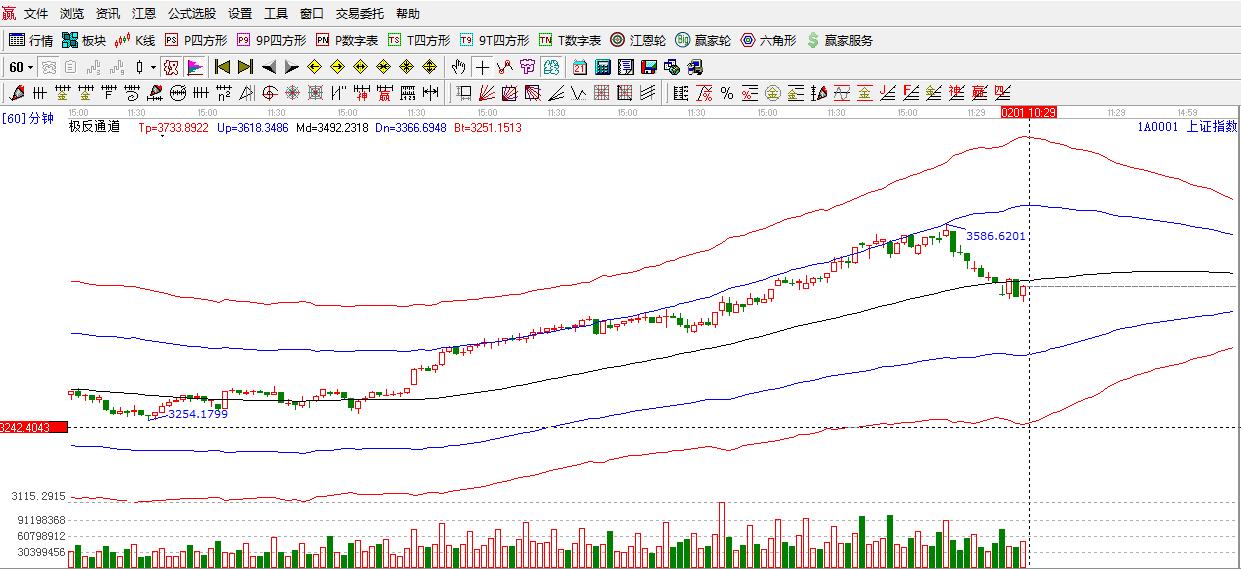Image resolution: width=1241 pixels, height=569 pixels.
Task: Click the calculator icon in the toolbar
Action: (x=603, y=67)
